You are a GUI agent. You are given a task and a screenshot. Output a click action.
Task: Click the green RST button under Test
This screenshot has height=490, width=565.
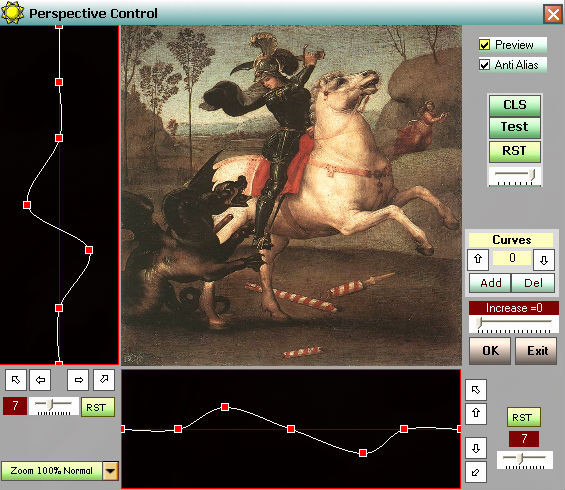tap(515, 151)
